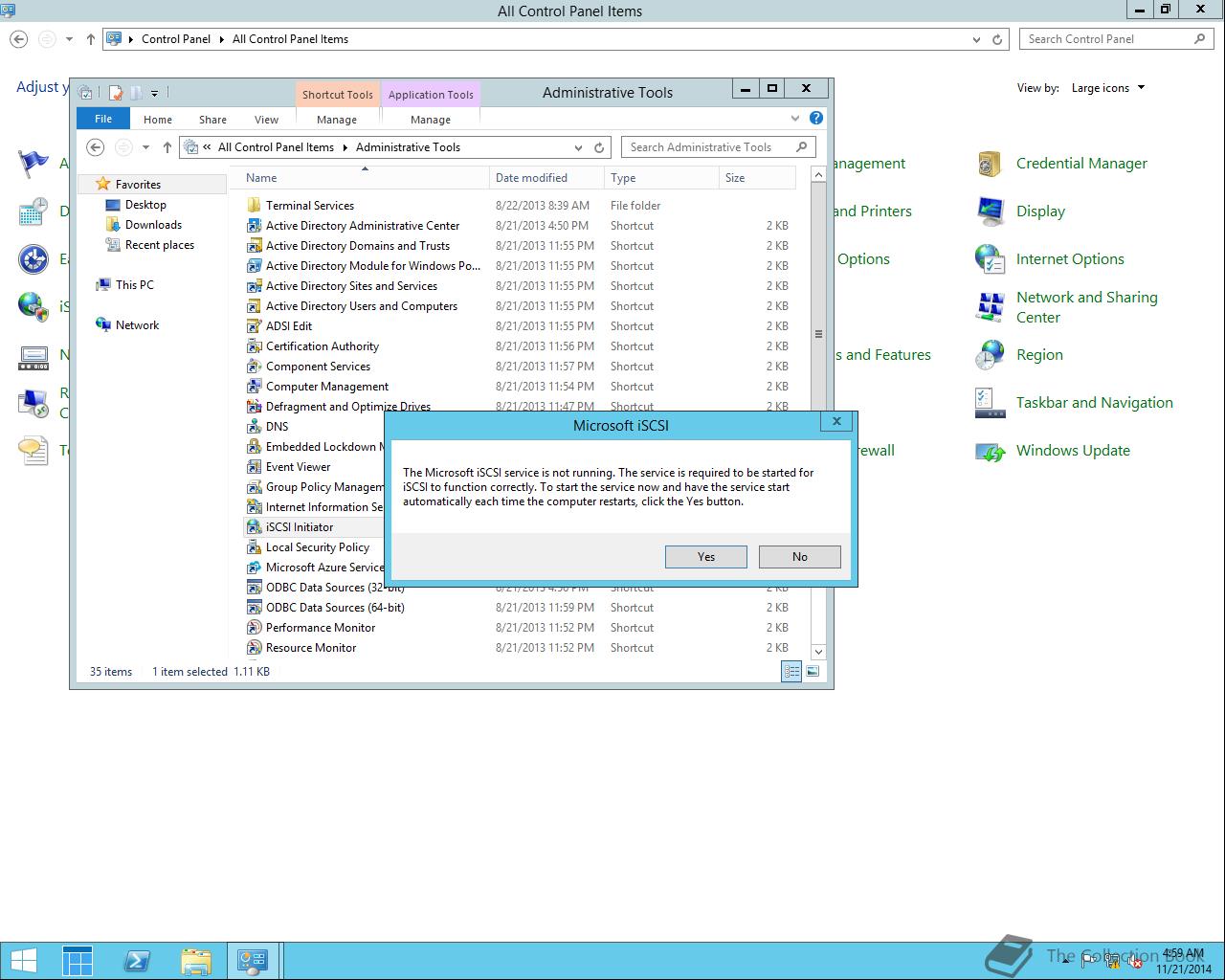The width and height of the screenshot is (1225, 980).
Task: Click the Resource Monitor icon
Action: point(254,648)
